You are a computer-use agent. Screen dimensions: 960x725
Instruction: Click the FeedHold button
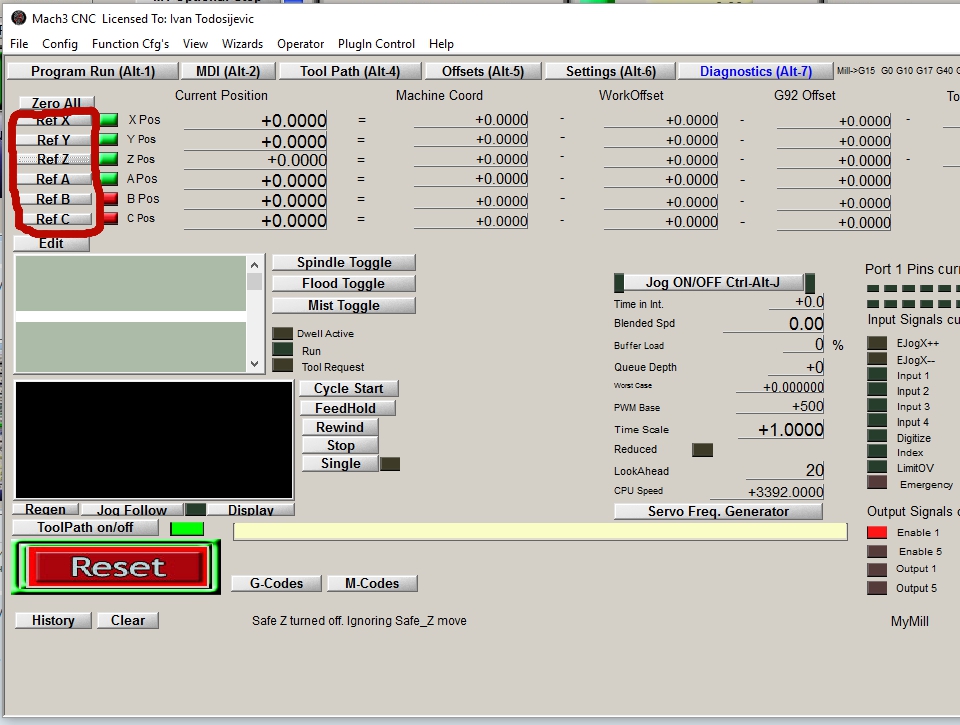click(346, 408)
